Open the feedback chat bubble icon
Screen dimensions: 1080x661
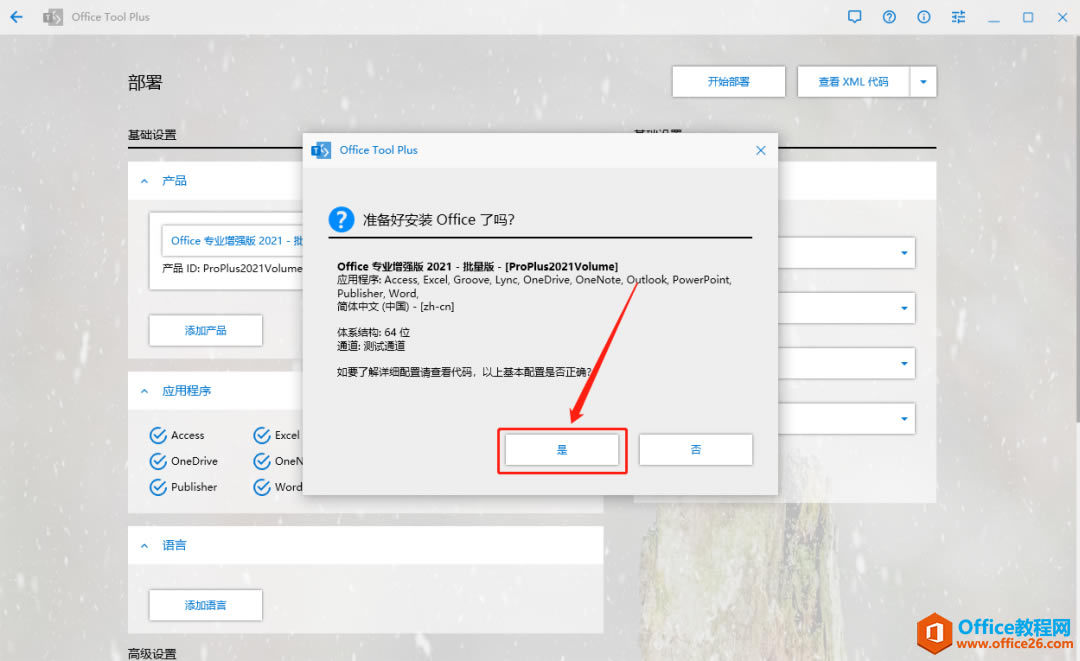click(x=854, y=17)
